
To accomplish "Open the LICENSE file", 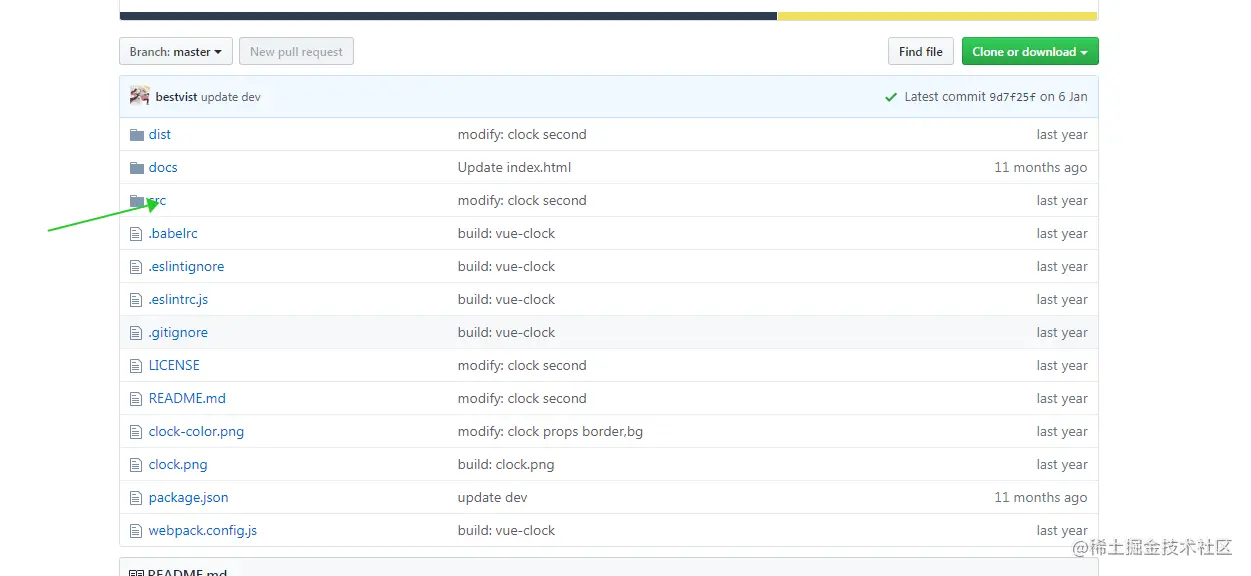I will pos(174,366).
